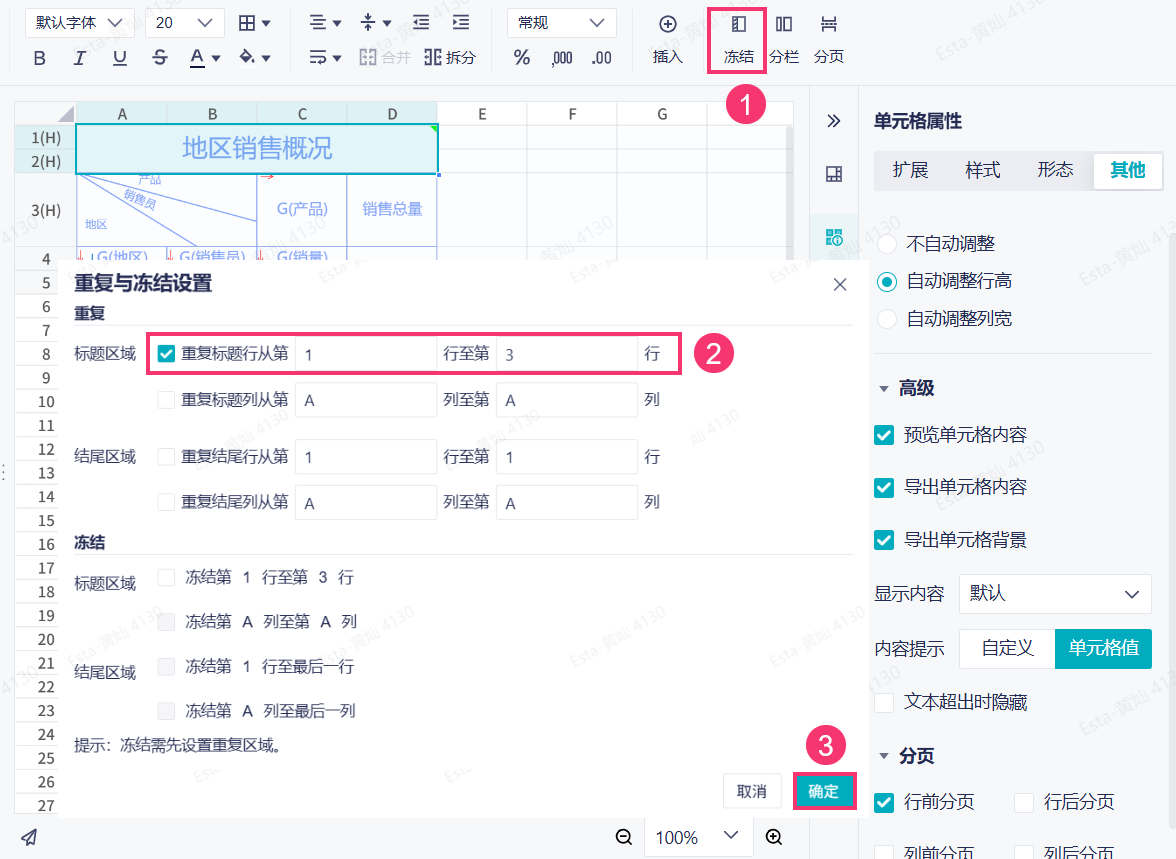Select 自定义 content hint option

(x=1007, y=648)
